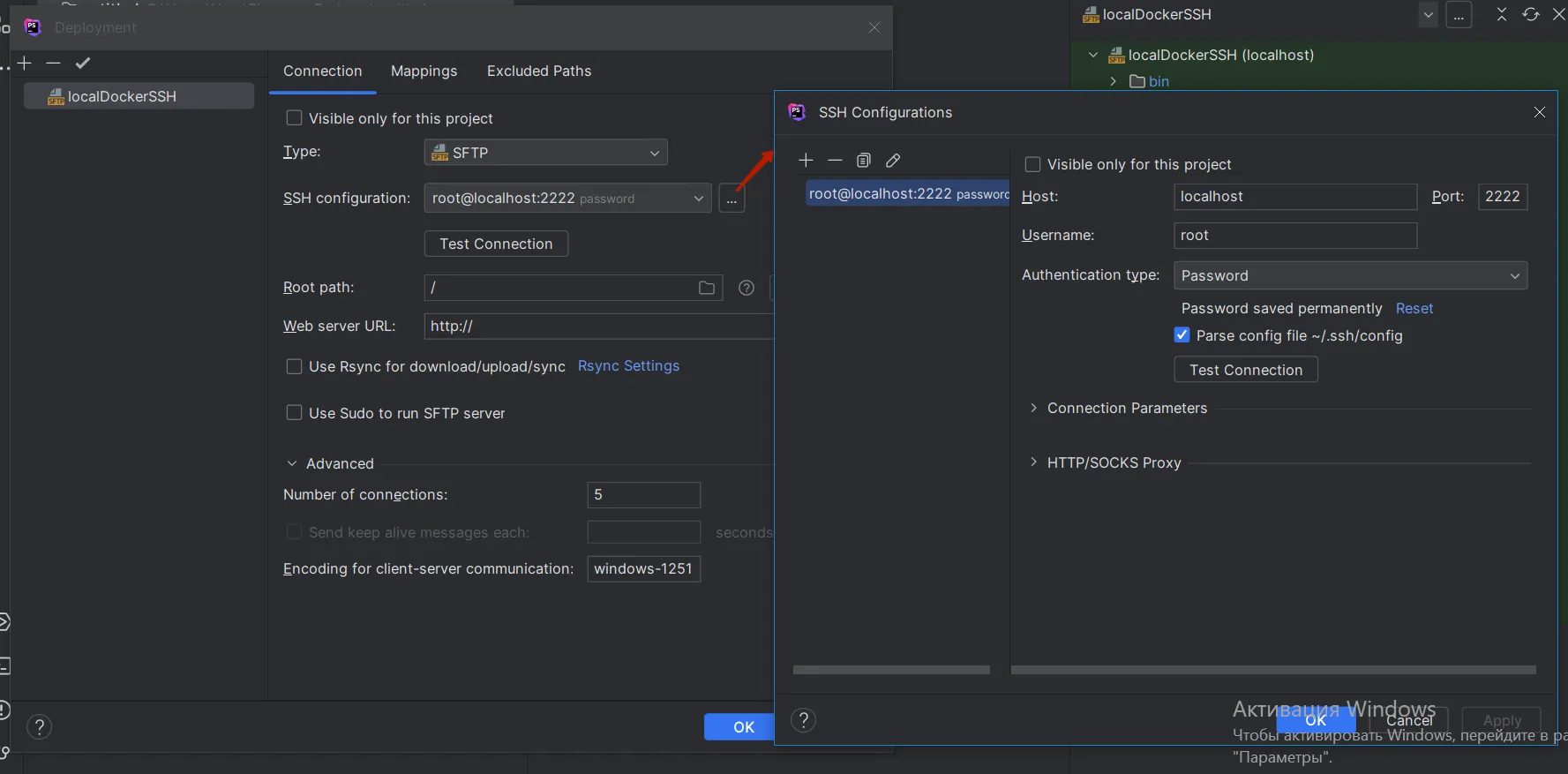Click Test Connection in SSH Configurations dialog
This screenshot has width=1568, height=774.
(1246, 370)
